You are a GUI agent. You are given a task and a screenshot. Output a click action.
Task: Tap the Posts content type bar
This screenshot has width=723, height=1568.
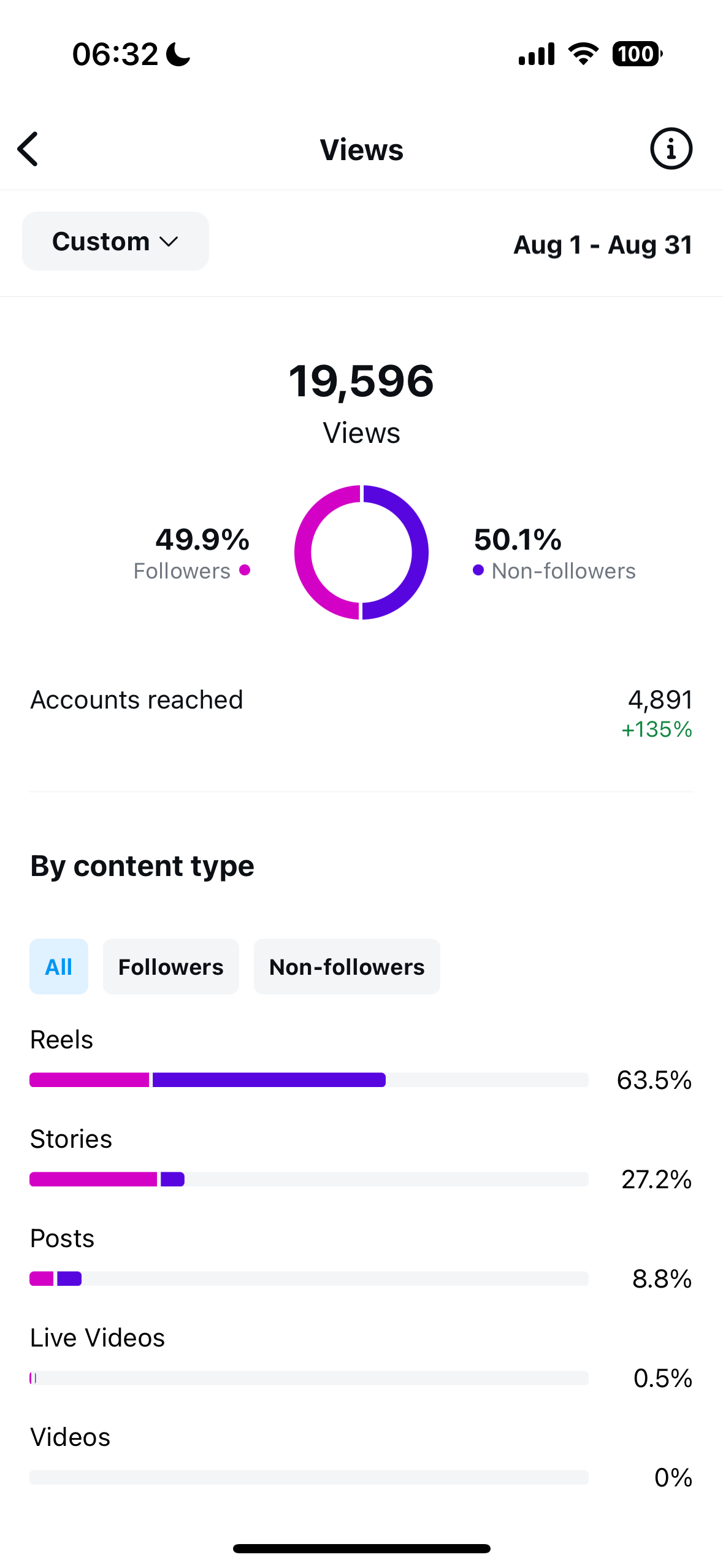(x=309, y=1278)
